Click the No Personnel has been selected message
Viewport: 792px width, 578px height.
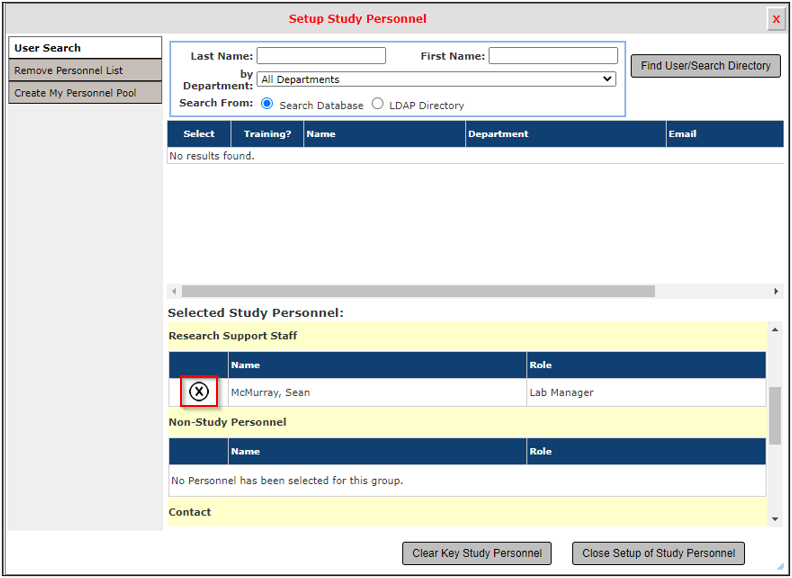(287, 480)
